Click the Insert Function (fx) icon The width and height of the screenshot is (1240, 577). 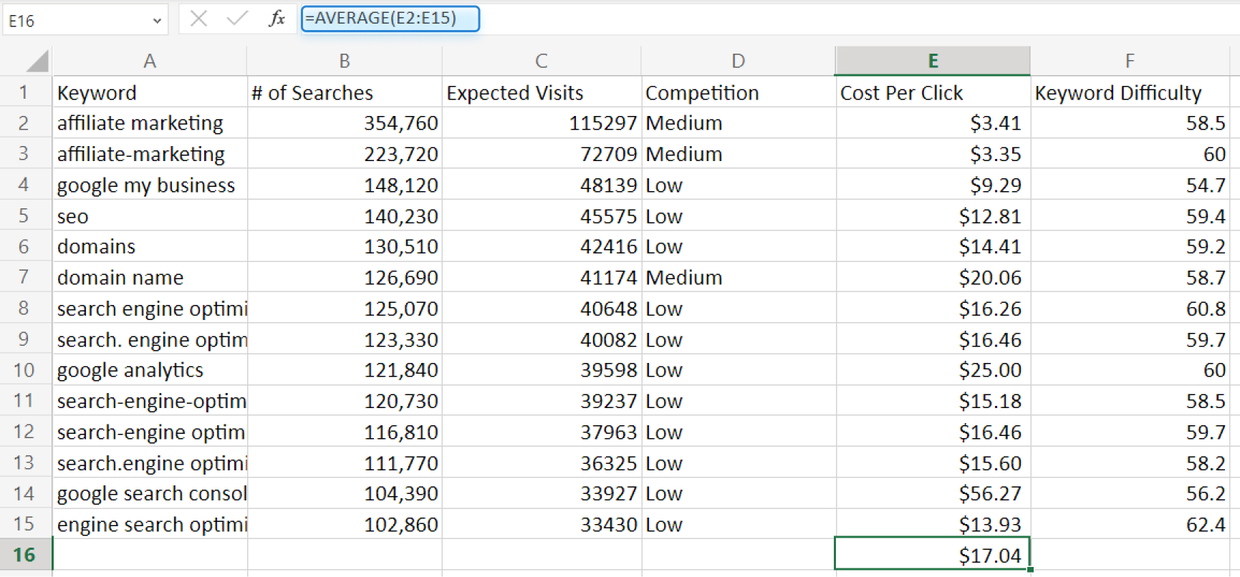(x=277, y=18)
